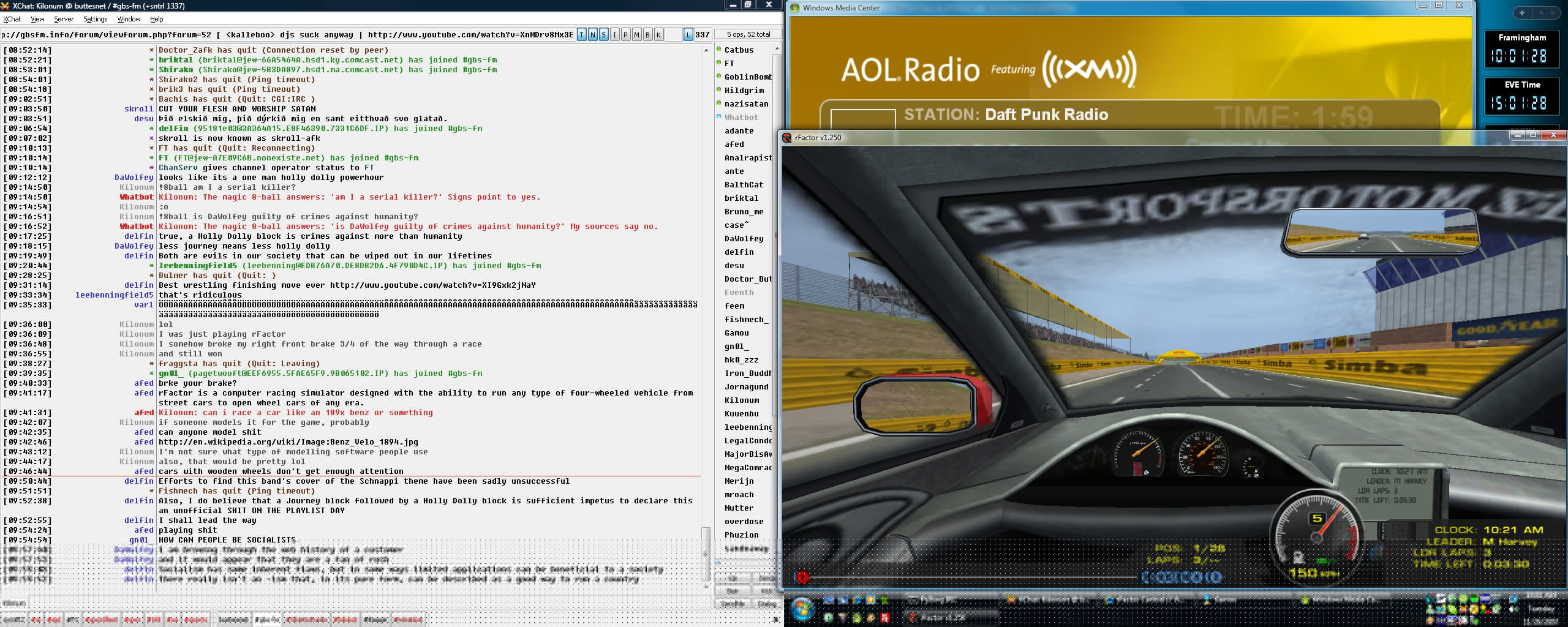Click the channel topic text field
The image size is (1568, 627).
coord(287,35)
